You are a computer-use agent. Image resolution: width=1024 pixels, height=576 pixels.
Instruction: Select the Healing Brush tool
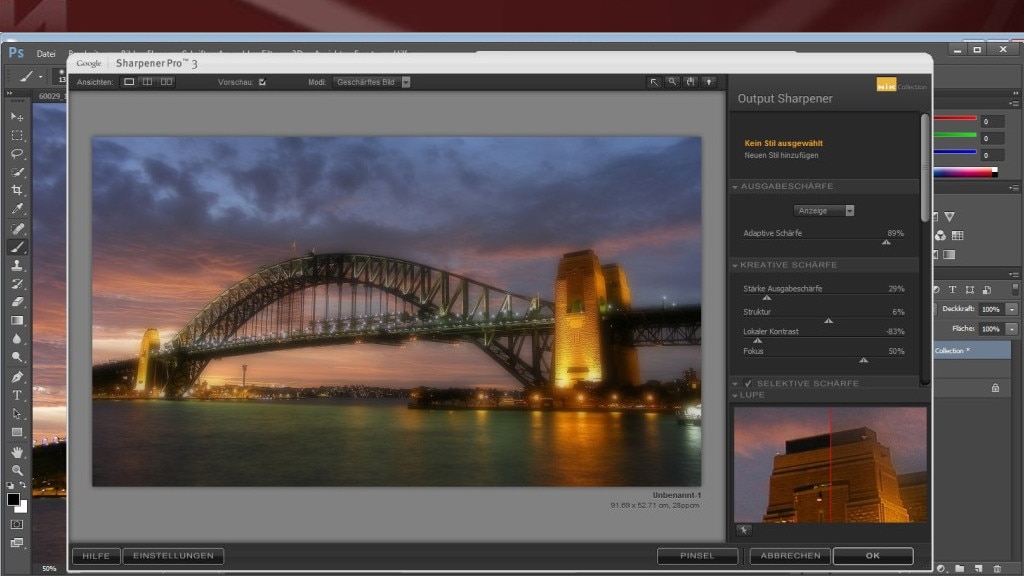(x=17, y=229)
